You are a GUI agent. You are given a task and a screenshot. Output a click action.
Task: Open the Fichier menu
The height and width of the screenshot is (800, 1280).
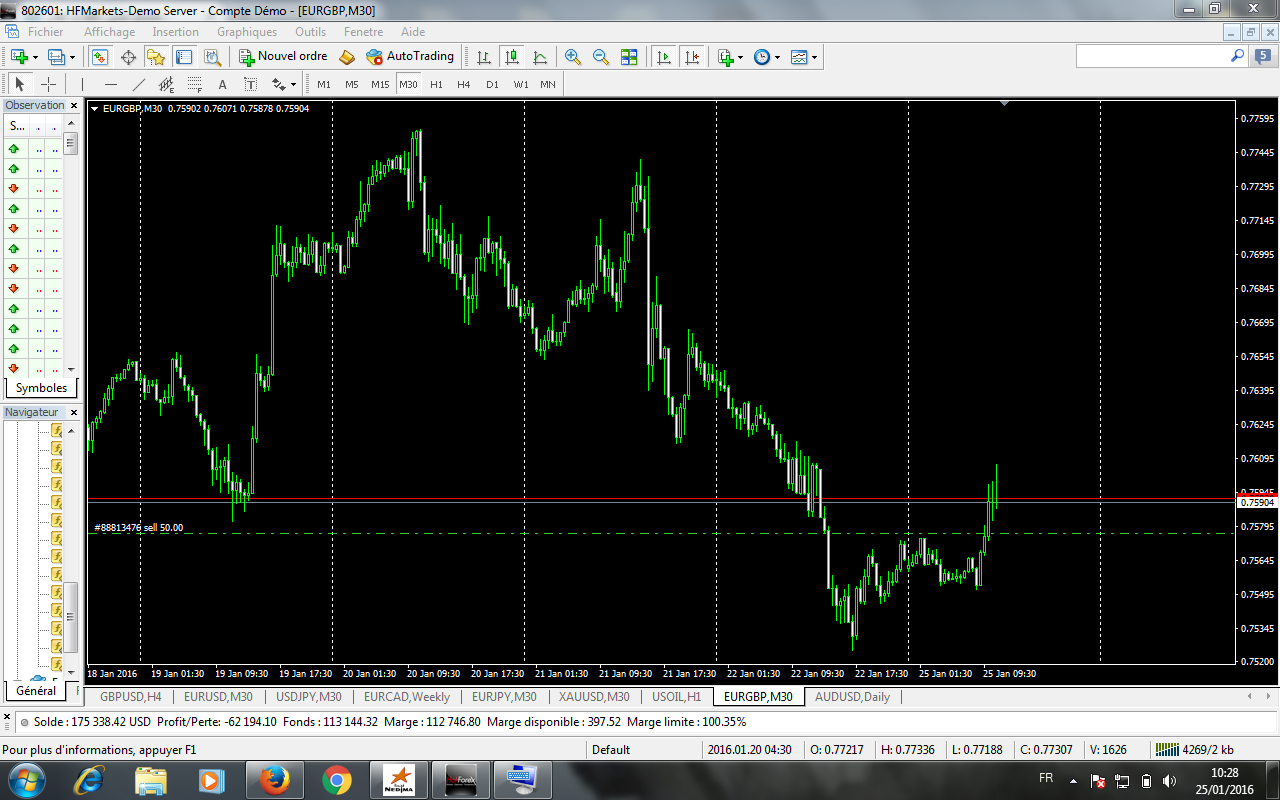pos(45,32)
